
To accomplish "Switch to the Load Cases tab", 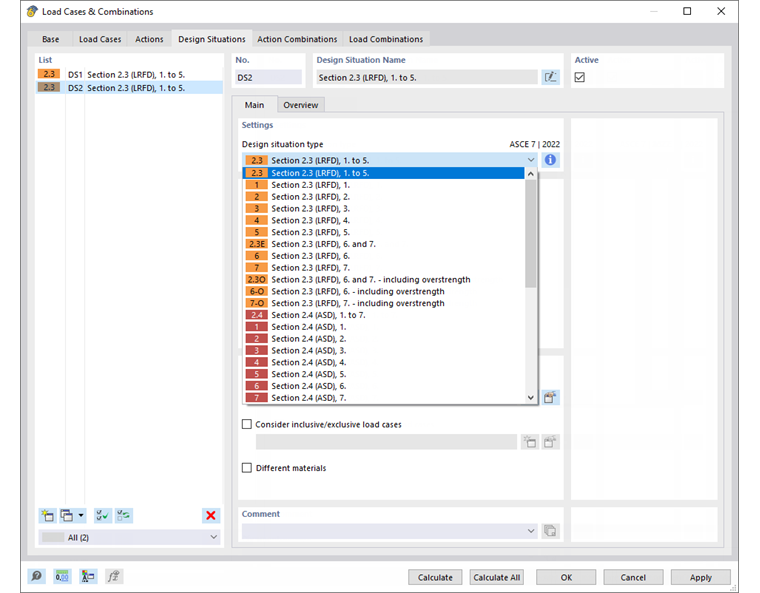I will 100,39.
